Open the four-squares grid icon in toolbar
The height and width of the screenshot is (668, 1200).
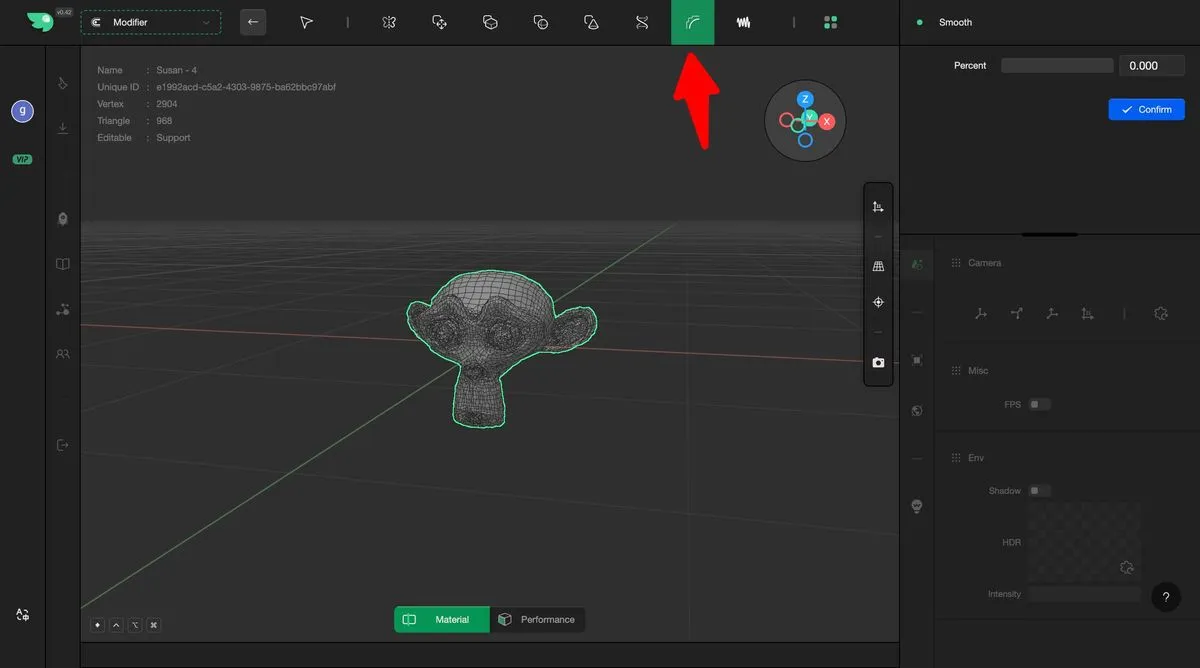click(x=830, y=22)
